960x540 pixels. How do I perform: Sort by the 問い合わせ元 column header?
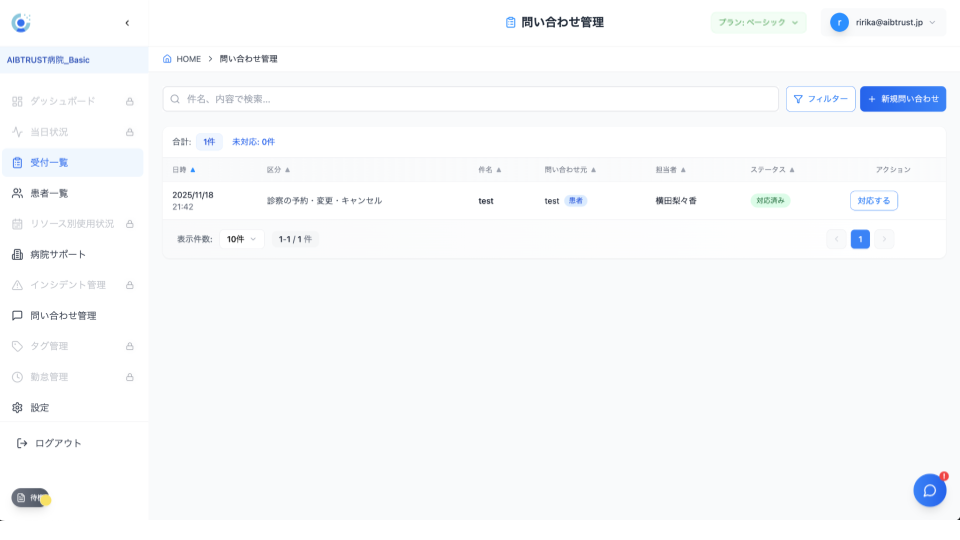coord(570,170)
